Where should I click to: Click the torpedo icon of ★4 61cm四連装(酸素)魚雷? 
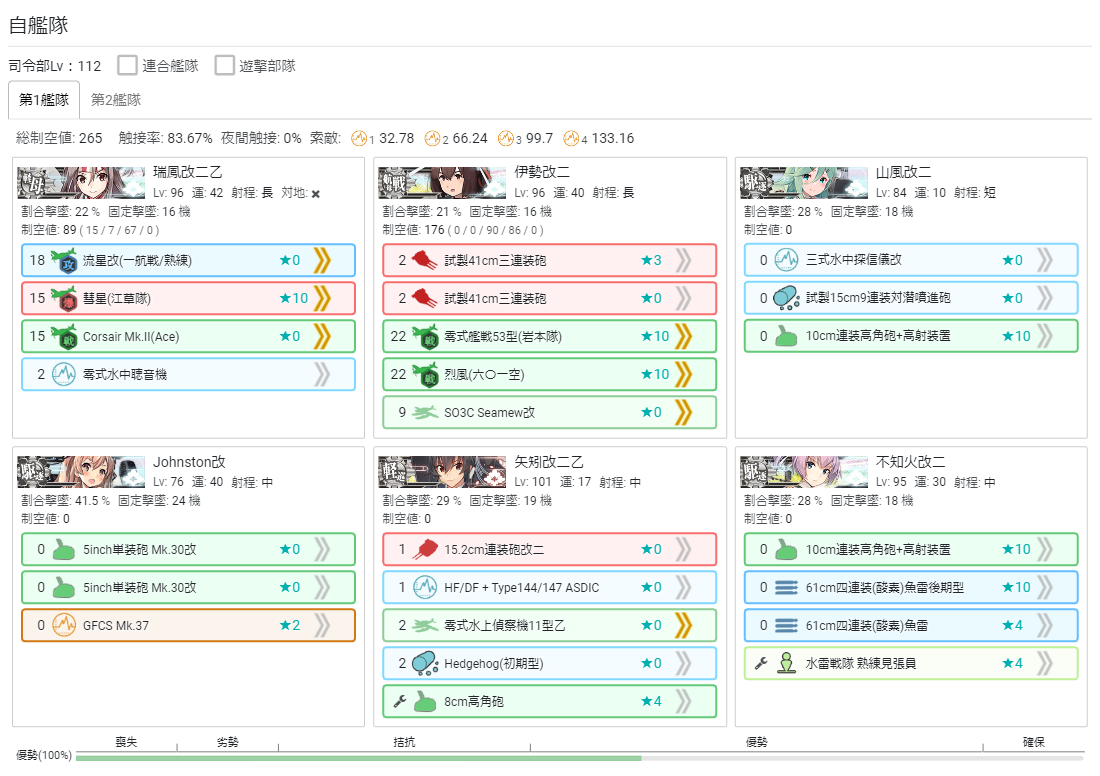[x=786, y=625]
